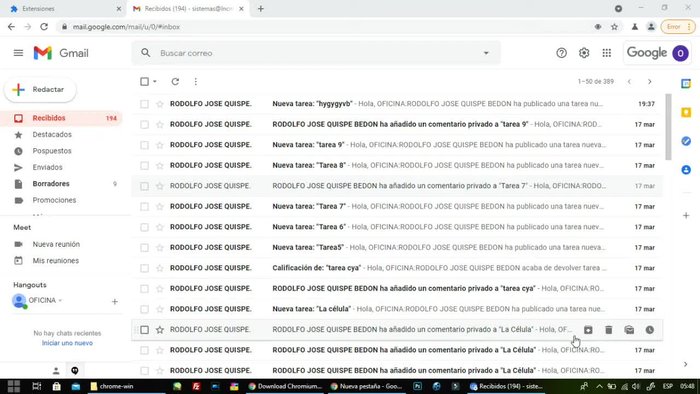Click the "Iniciar uno nuevo" link
The width and height of the screenshot is (700, 394).
coord(67,343)
